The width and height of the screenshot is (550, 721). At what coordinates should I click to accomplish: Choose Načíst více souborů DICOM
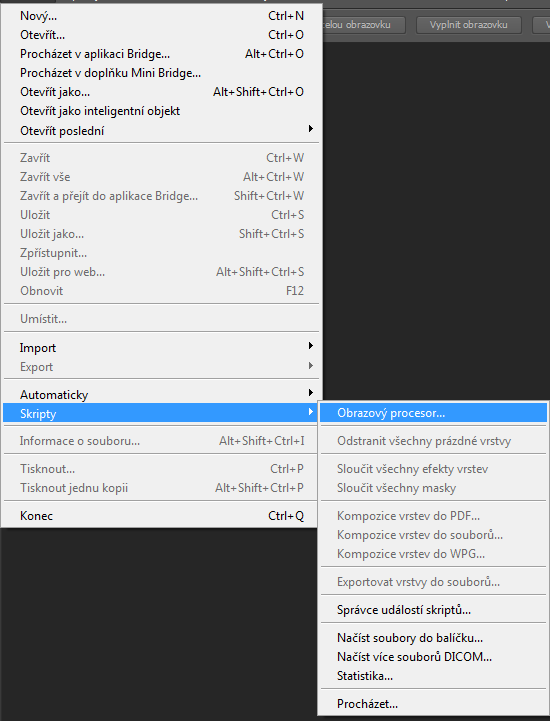(x=433, y=657)
